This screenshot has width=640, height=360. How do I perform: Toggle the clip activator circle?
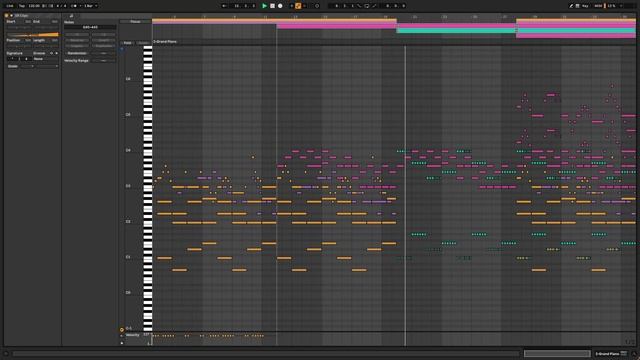click(7, 16)
